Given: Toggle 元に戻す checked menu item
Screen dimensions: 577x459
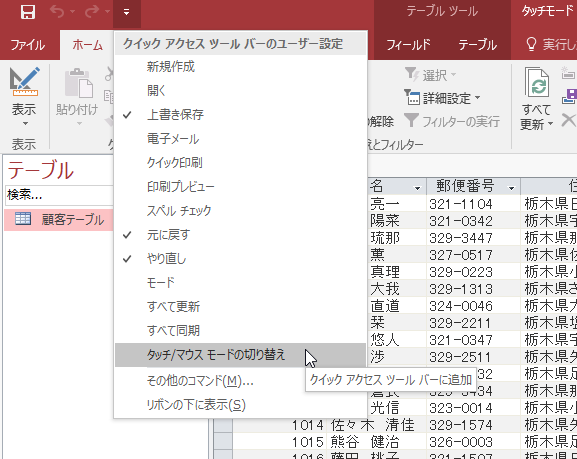Looking at the screenshot, I should (241, 234).
